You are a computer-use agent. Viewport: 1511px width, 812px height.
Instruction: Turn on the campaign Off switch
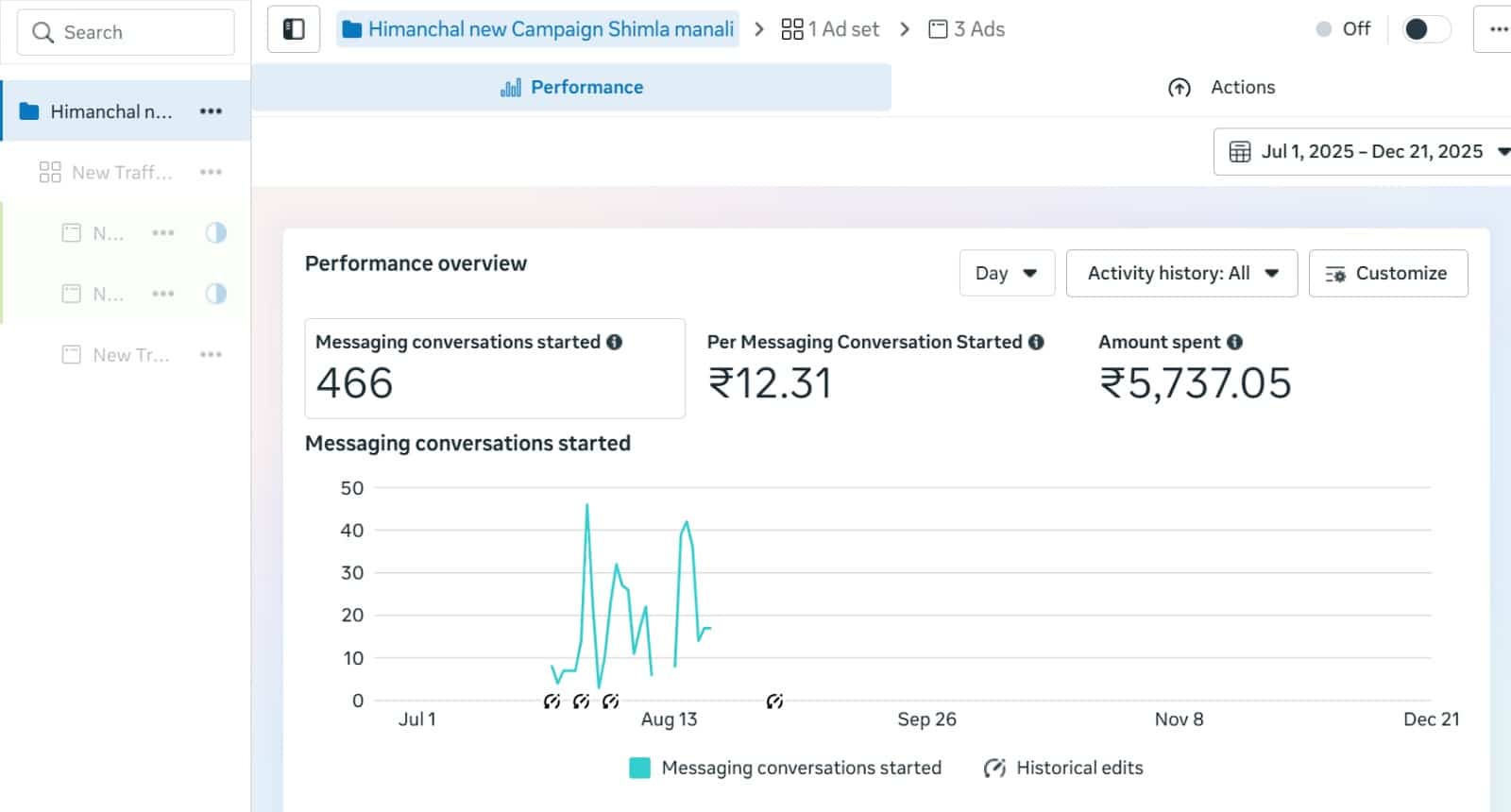[x=1425, y=29]
